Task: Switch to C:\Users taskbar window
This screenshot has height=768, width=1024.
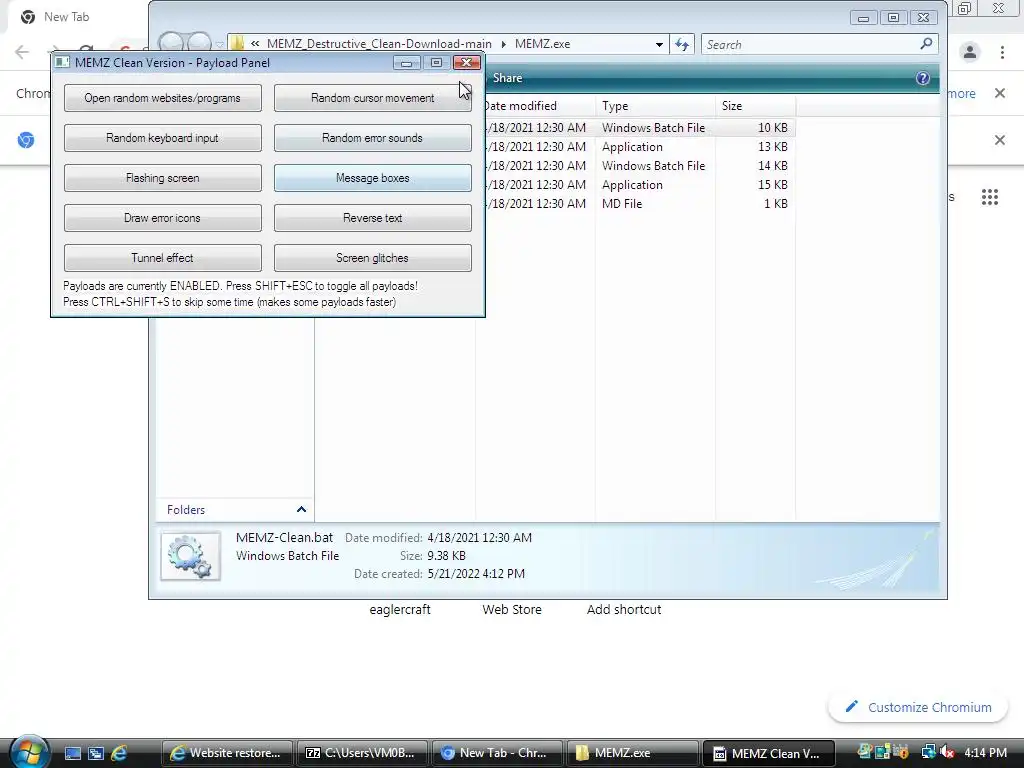Action: point(362,753)
